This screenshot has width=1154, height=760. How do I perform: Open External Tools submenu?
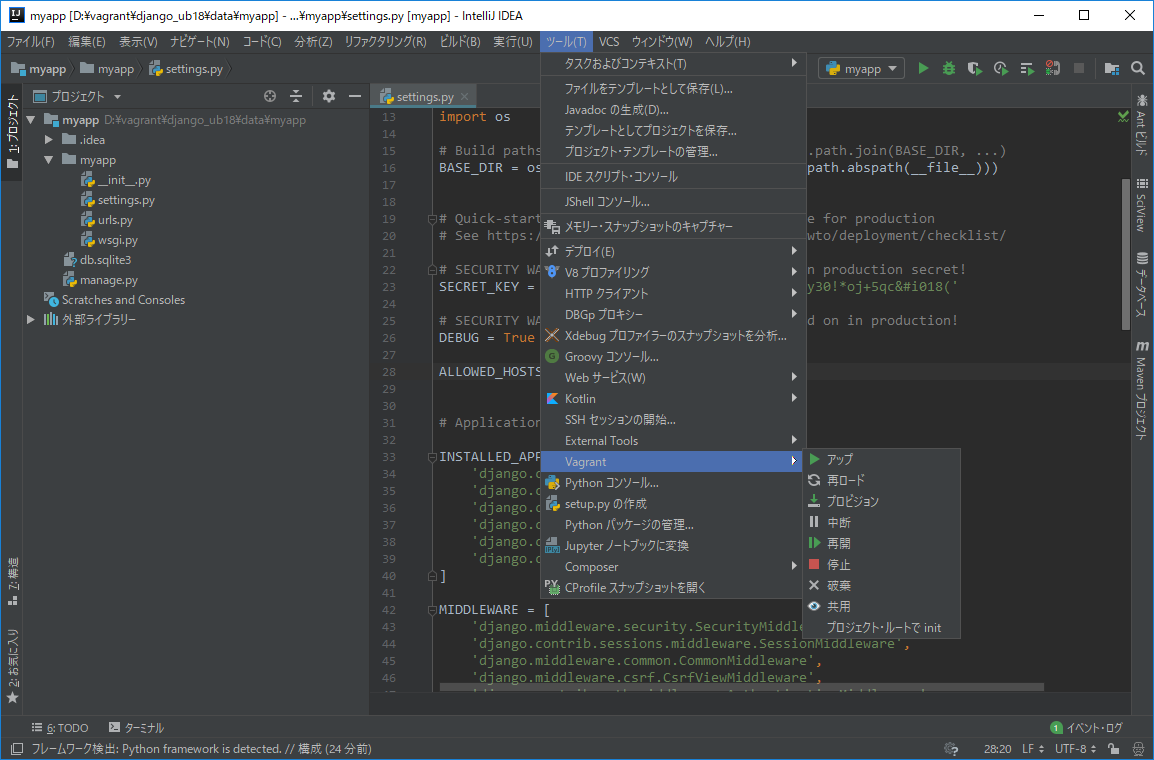click(673, 441)
